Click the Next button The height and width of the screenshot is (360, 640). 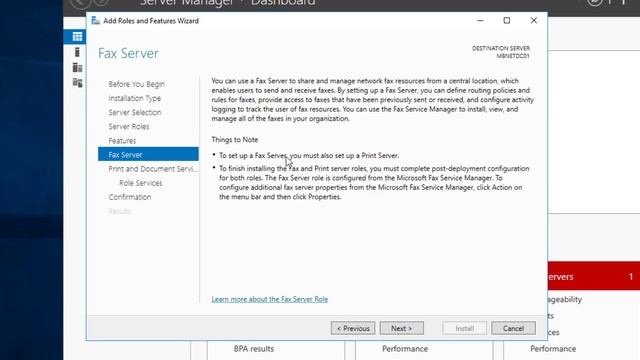click(402, 328)
